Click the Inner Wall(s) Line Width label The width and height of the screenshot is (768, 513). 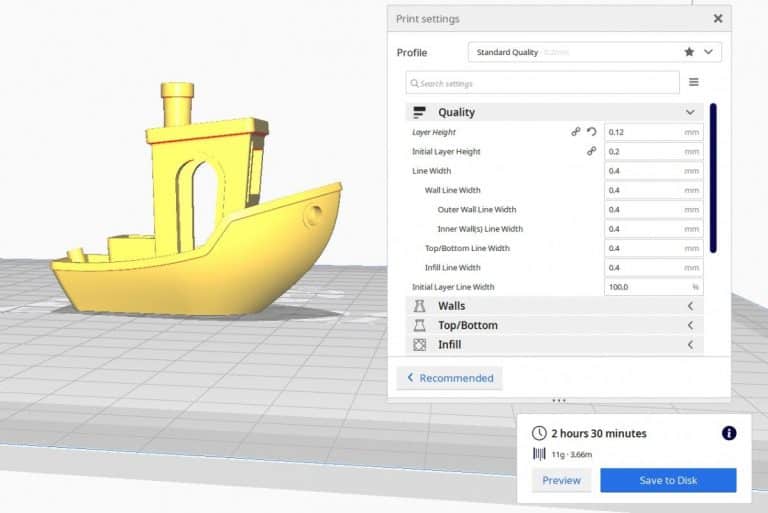(x=480, y=229)
